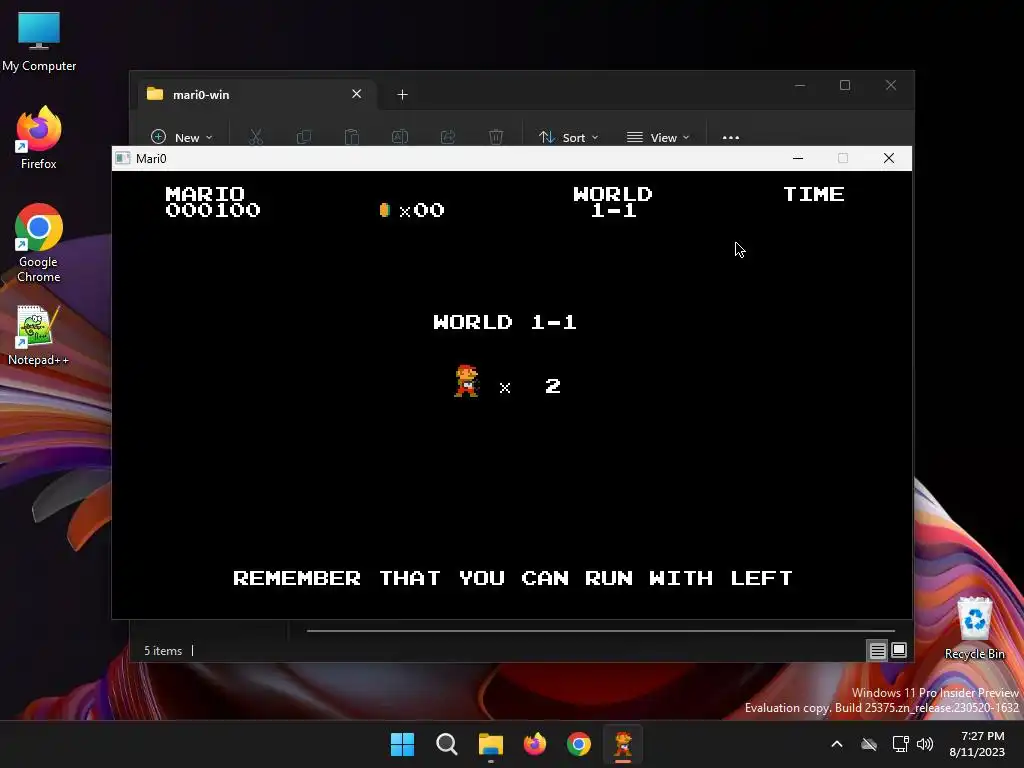Click the OneDrive cloud tray icon
Image resolution: width=1024 pixels, height=768 pixels.
click(x=869, y=744)
